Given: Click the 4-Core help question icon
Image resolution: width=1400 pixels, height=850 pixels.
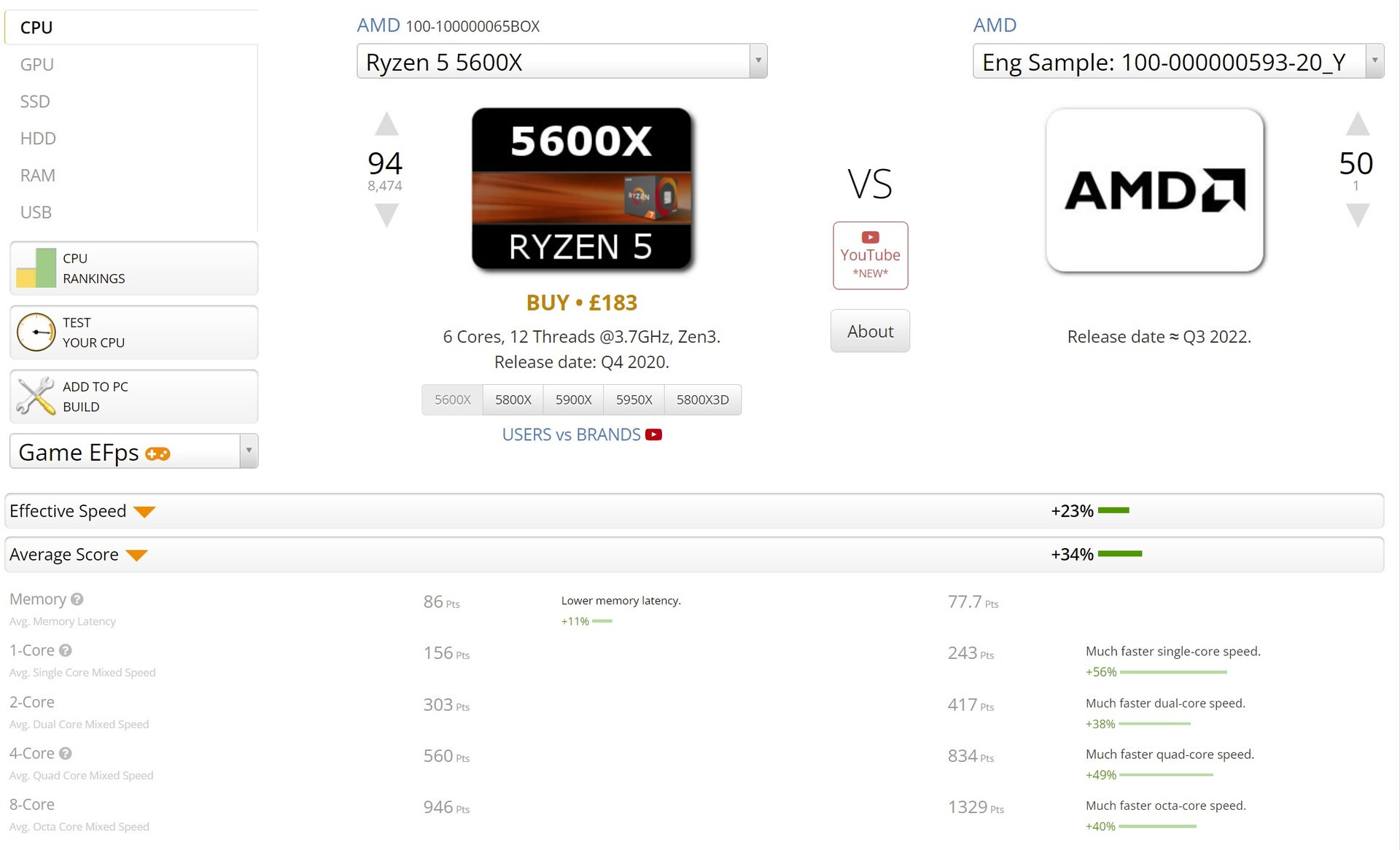Looking at the screenshot, I should [x=66, y=753].
